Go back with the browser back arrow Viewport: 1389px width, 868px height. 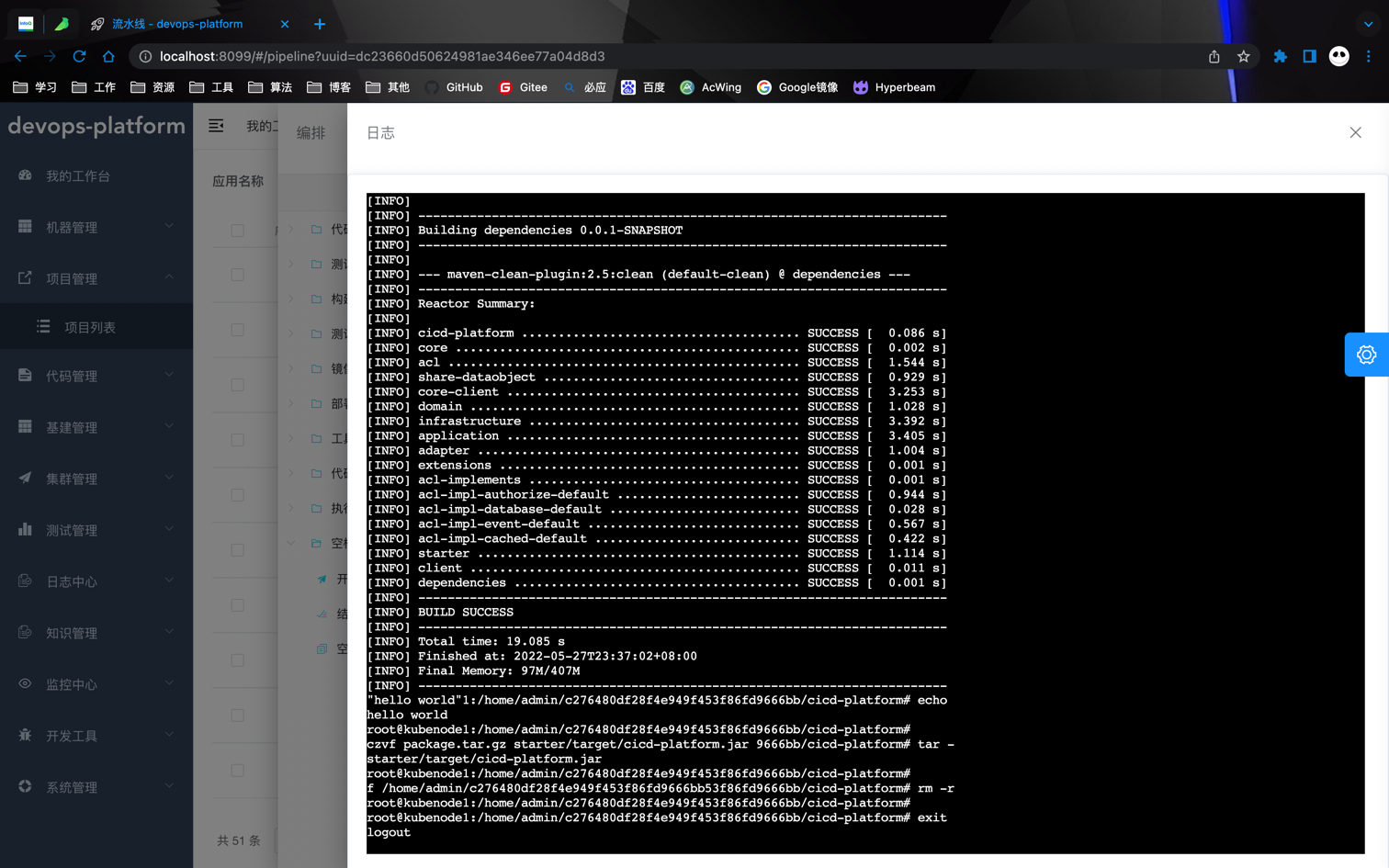pos(20,57)
